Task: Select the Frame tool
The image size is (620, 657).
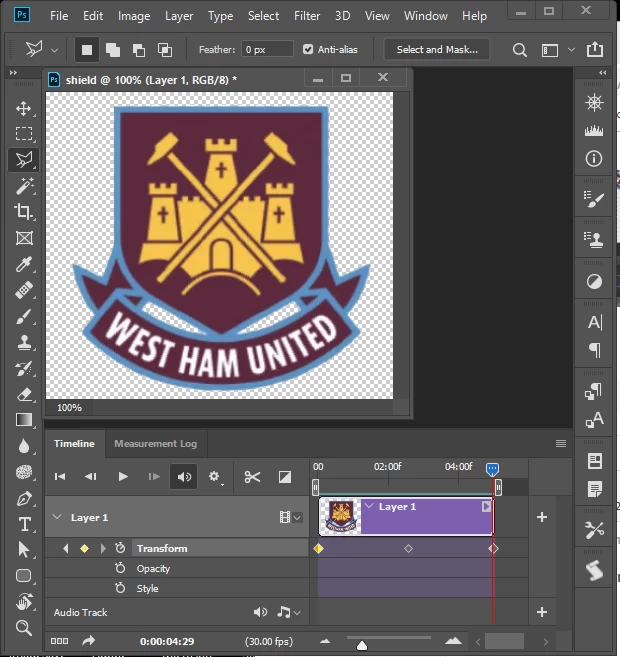Action: coord(23,238)
